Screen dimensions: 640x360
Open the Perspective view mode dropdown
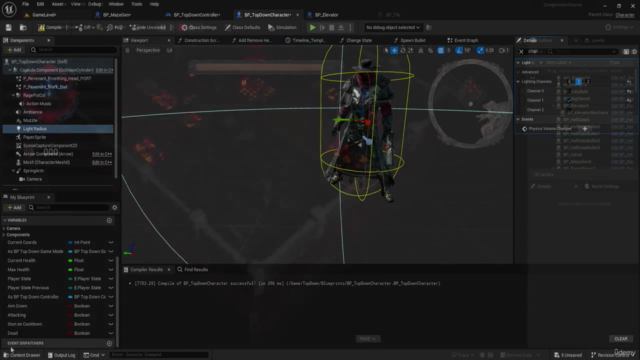147,50
